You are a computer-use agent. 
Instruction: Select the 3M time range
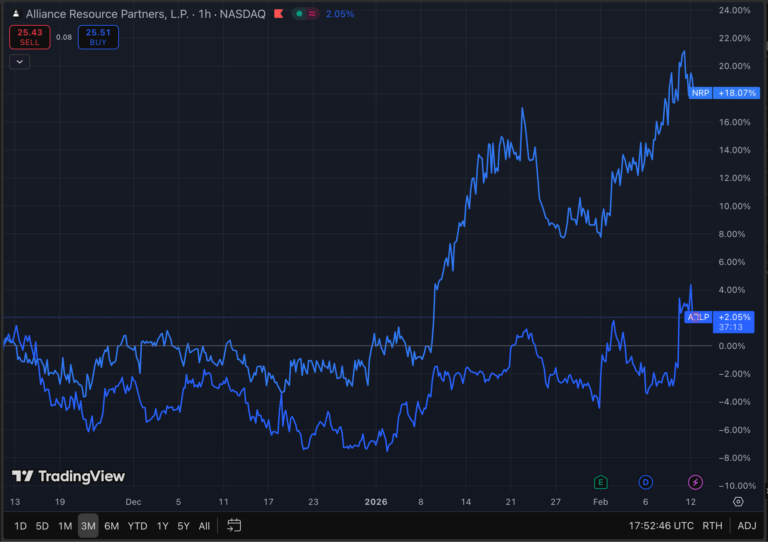[x=88, y=525]
